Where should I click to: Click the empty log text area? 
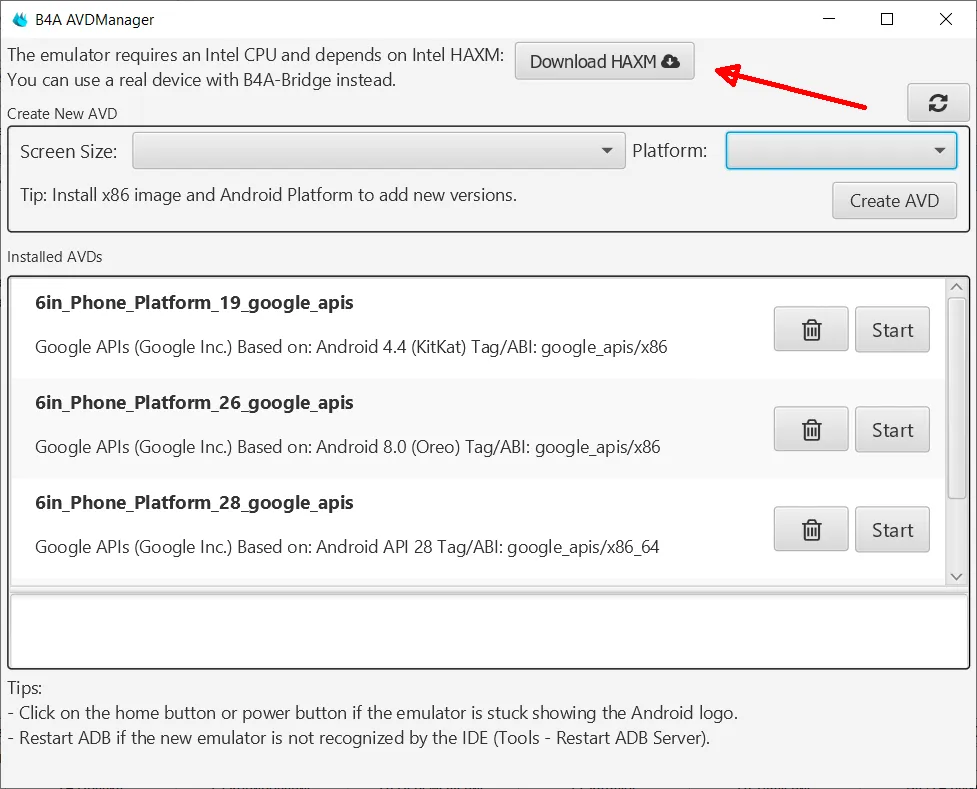489,631
